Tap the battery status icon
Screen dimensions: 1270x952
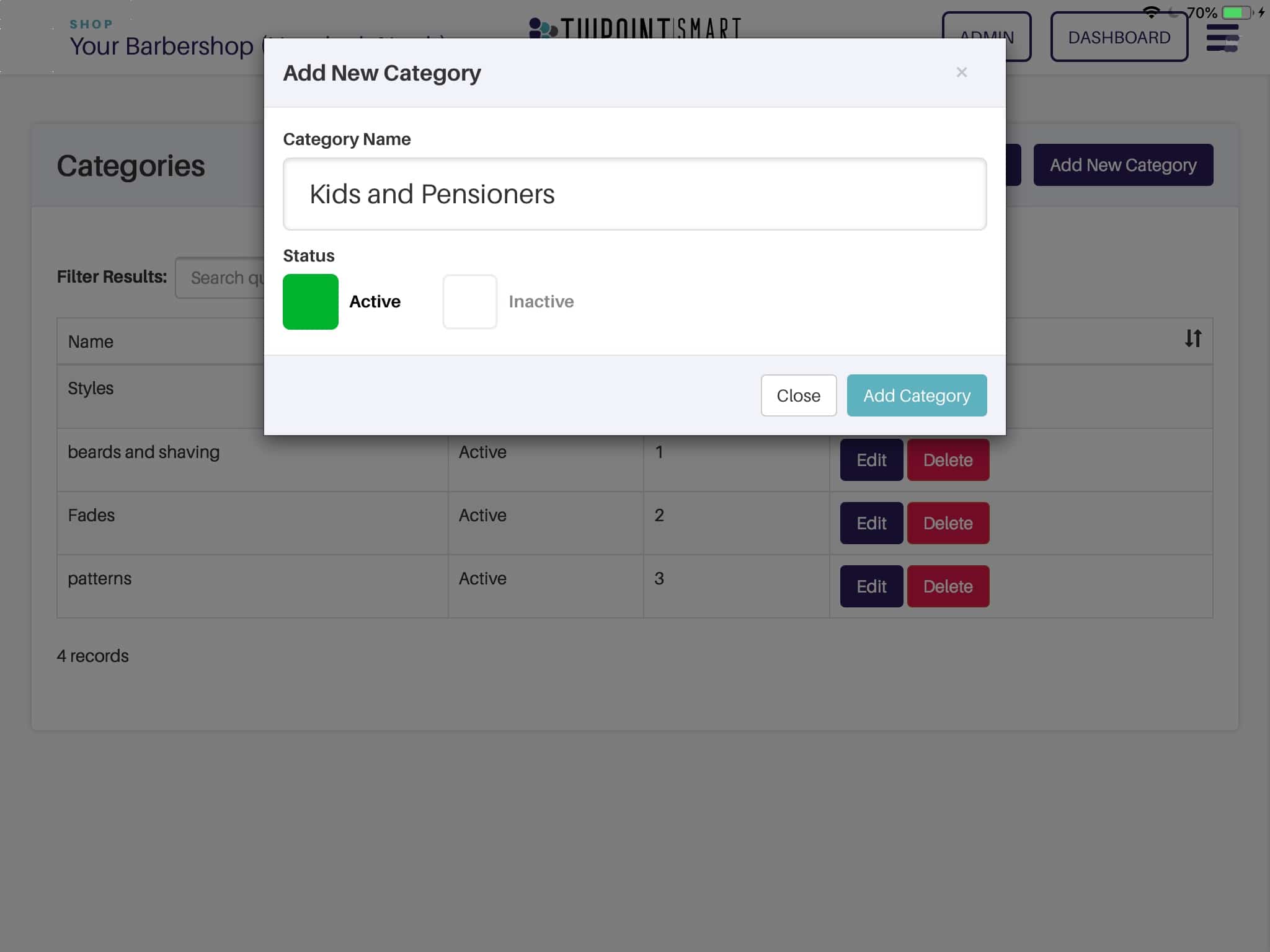pyautogui.click(x=1237, y=12)
